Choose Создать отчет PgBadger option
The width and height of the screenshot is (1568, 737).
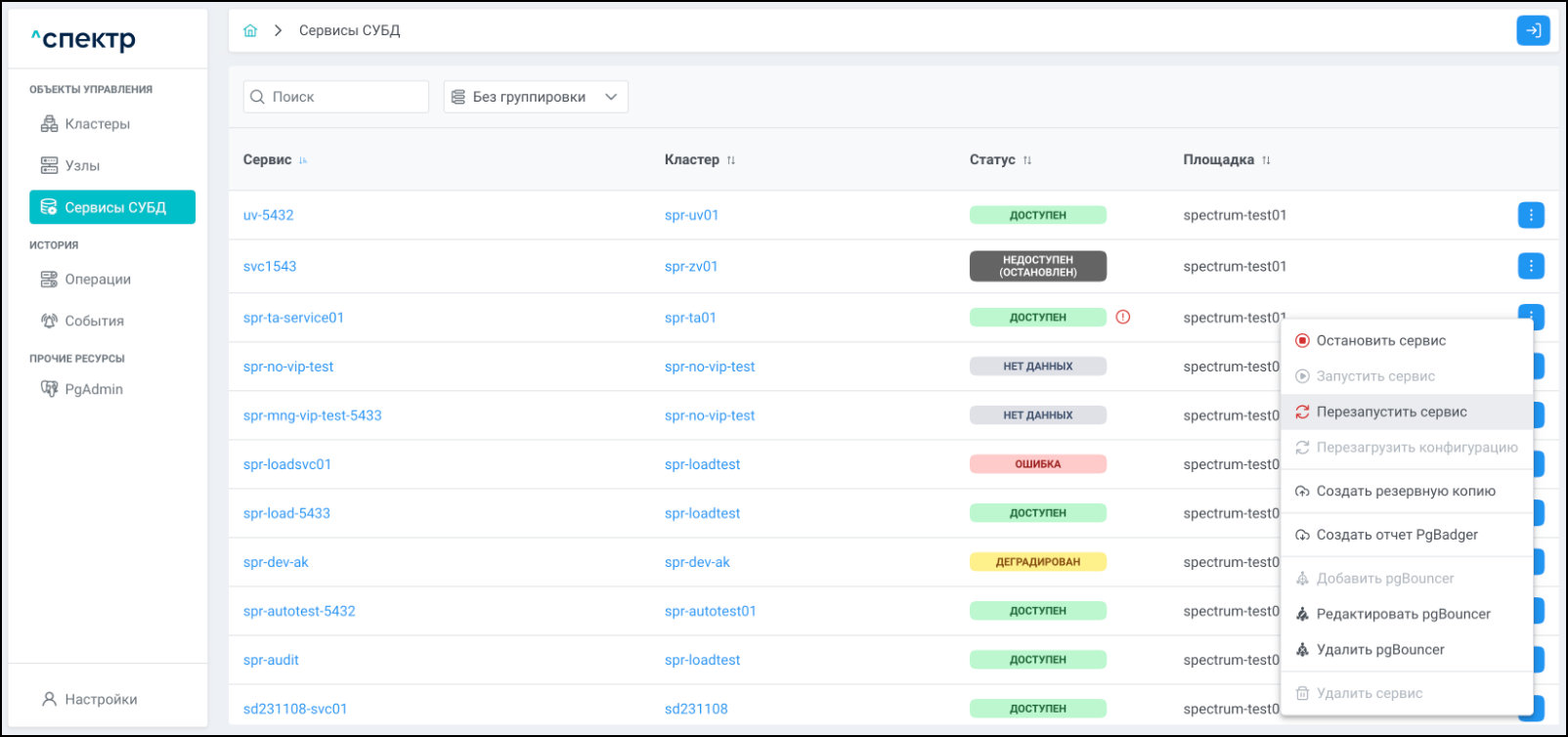point(1396,535)
